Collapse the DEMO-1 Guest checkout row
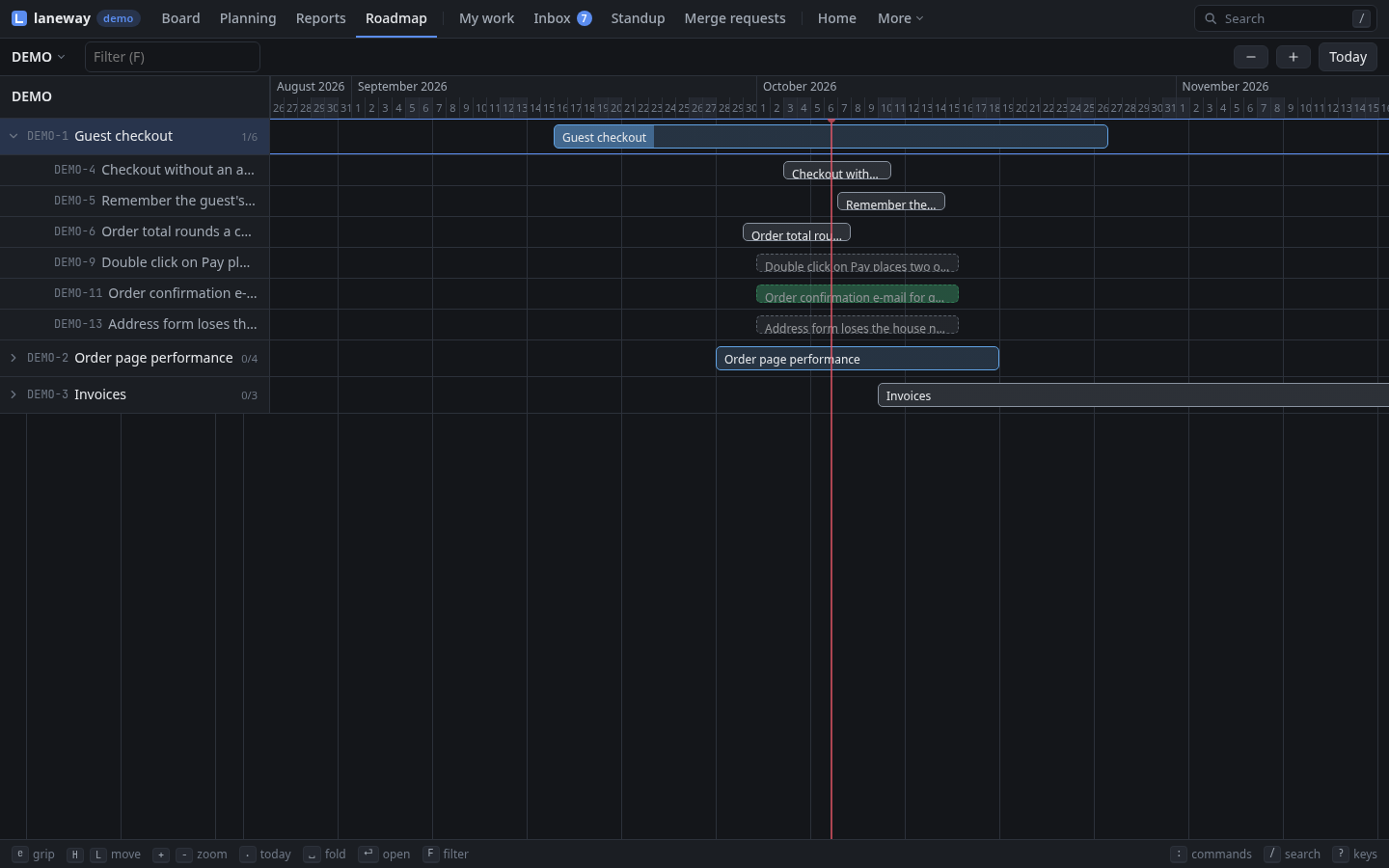The width and height of the screenshot is (1389, 868). [x=14, y=136]
